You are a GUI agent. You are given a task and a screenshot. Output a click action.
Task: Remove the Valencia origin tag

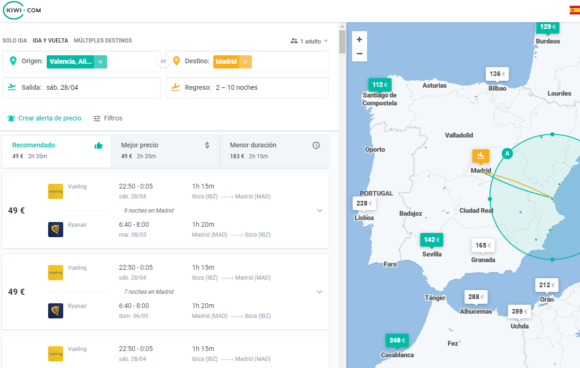click(100, 62)
